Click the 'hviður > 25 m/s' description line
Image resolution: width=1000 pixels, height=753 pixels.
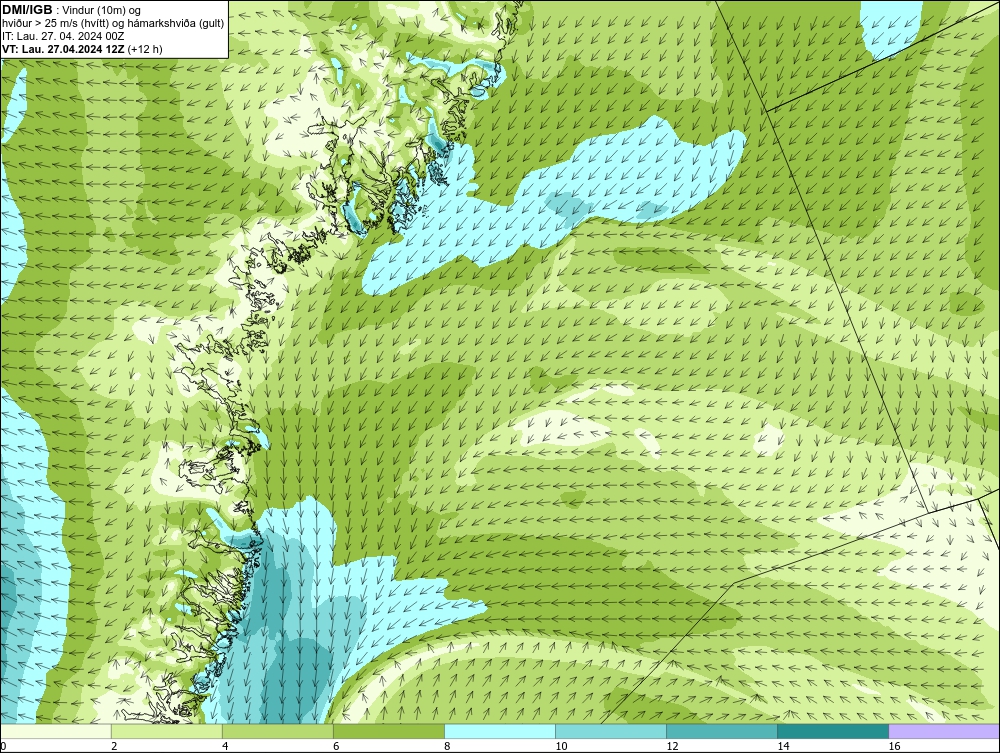point(113,23)
